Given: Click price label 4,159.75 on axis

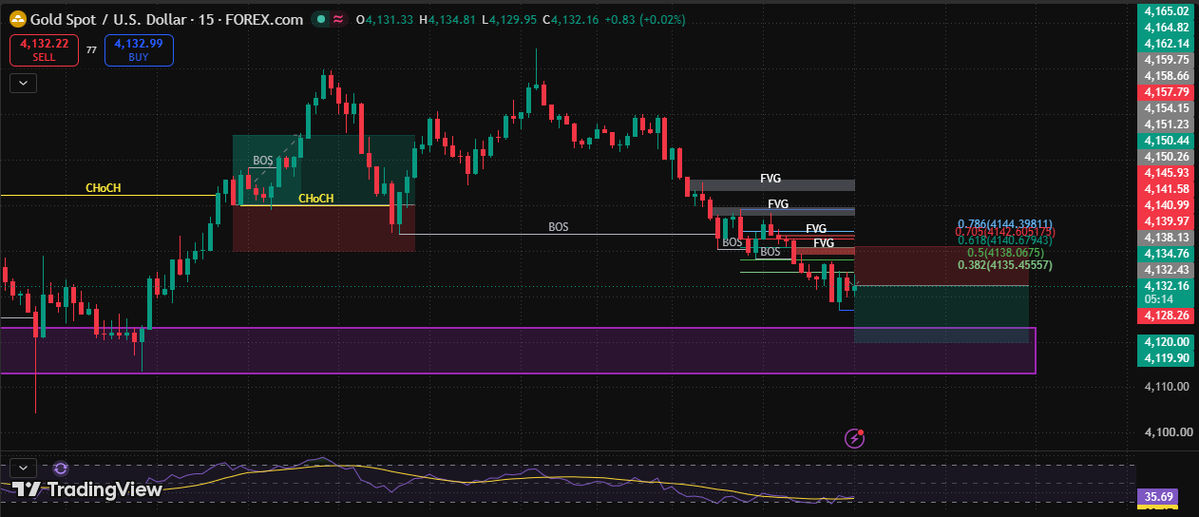Looking at the screenshot, I should 1166,60.
